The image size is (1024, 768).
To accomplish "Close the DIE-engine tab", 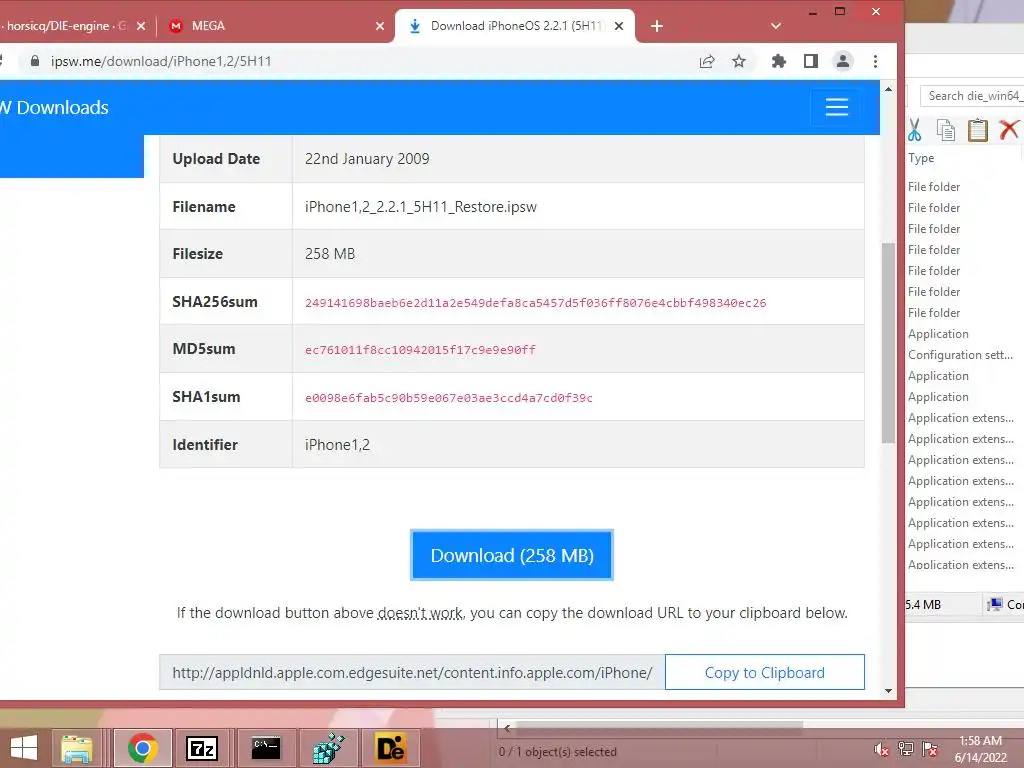I will click(141, 26).
